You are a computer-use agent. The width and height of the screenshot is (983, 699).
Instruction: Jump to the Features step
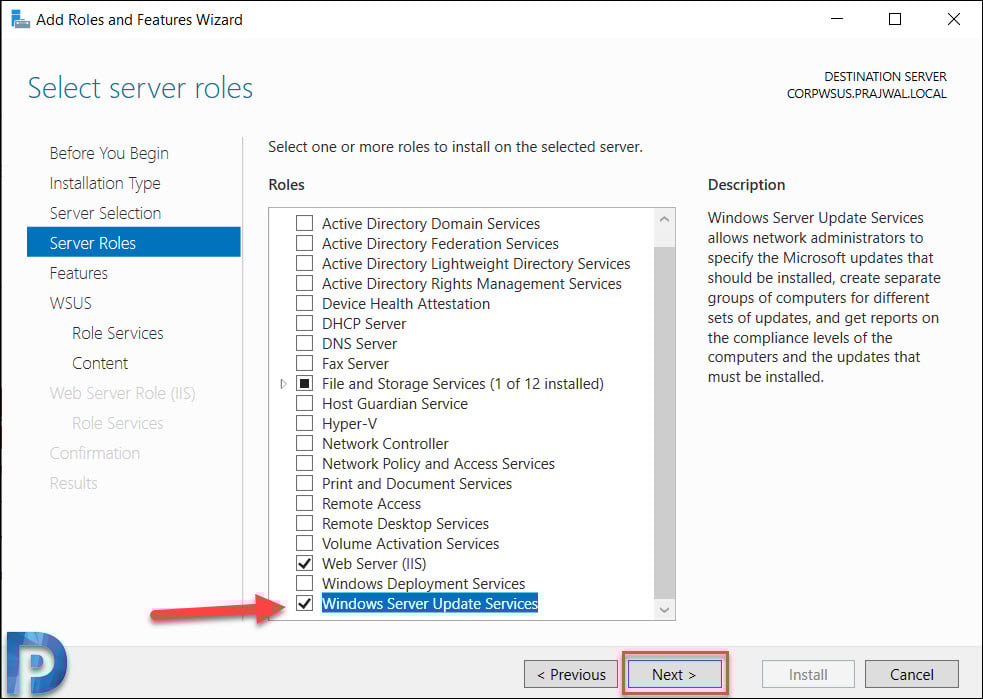[x=78, y=273]
